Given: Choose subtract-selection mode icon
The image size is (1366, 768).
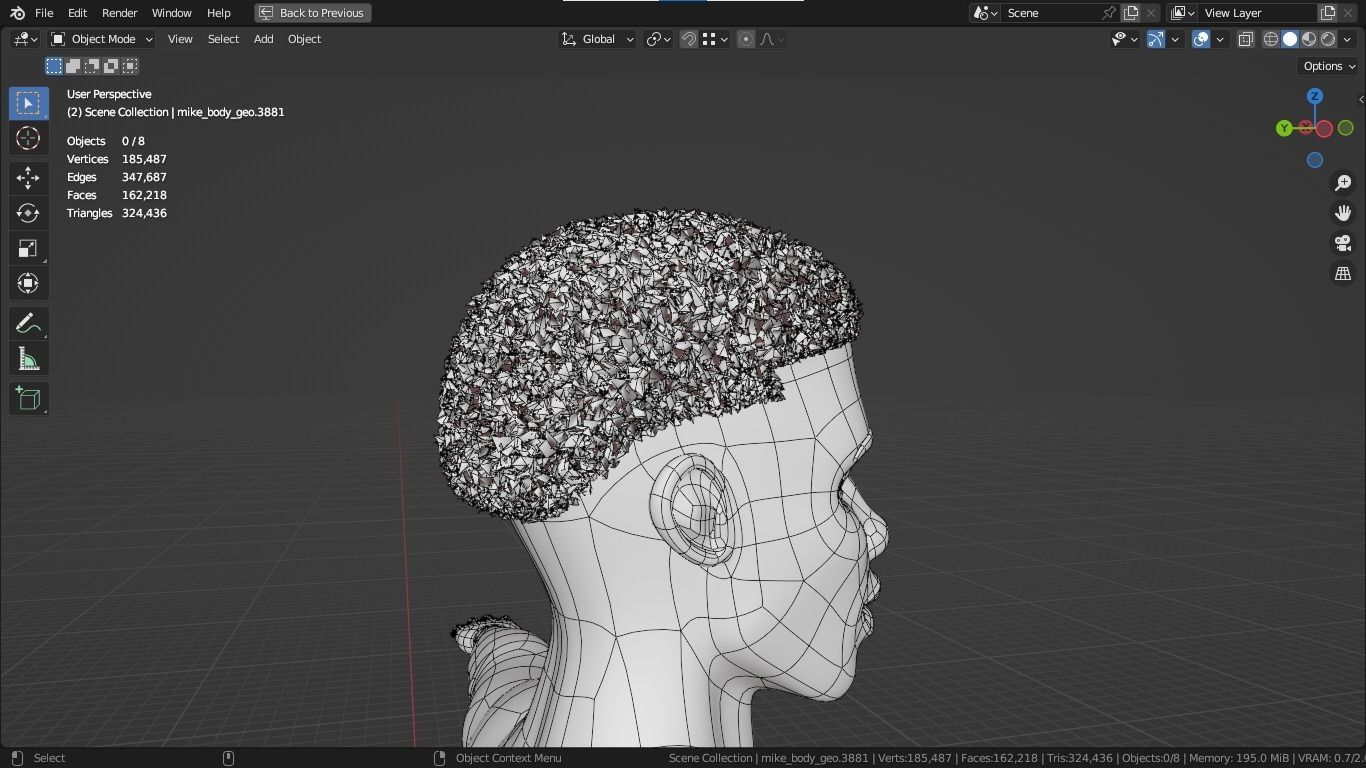Looking at the screenshot, I should click(x=92, y=66).
